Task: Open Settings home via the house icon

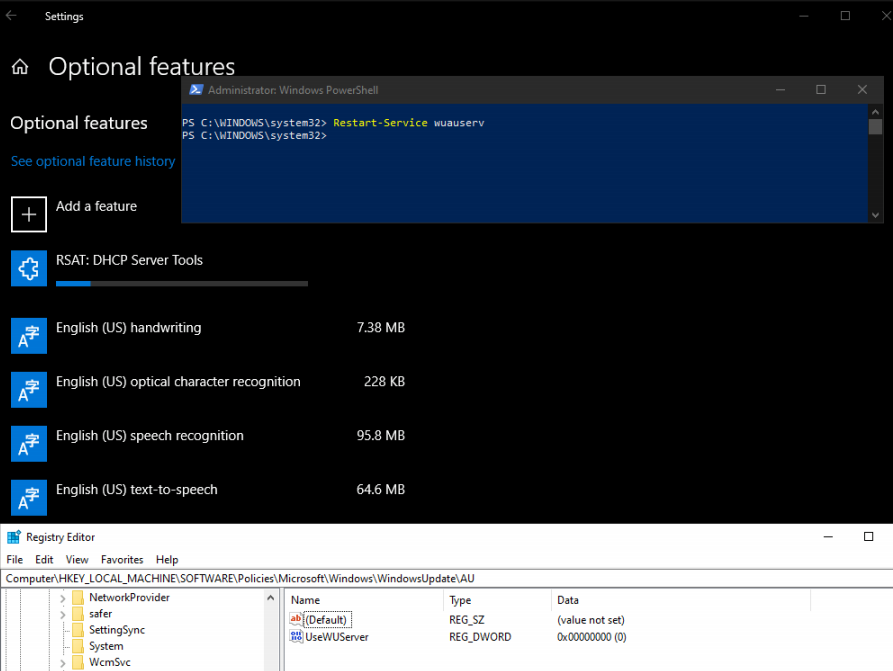Action: (20, 67)
